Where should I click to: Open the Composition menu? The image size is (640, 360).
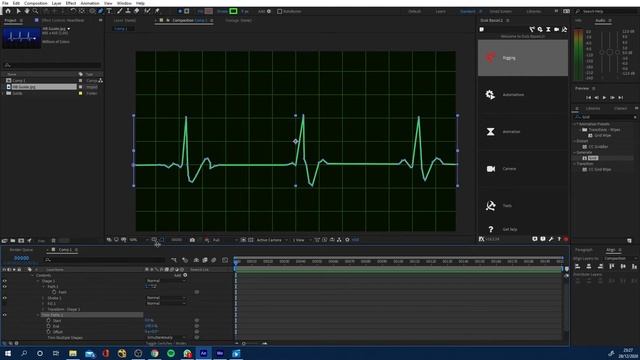36,3
